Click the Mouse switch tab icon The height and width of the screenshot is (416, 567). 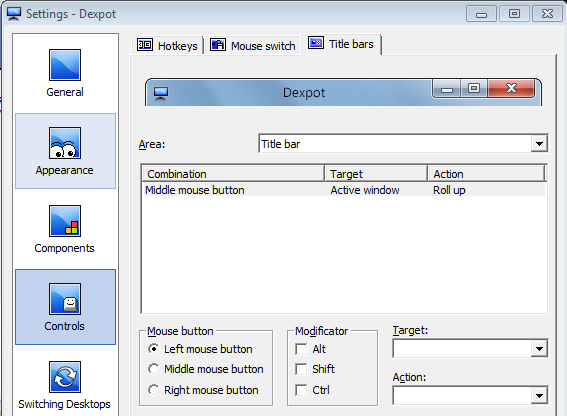(x=218, y=45)
